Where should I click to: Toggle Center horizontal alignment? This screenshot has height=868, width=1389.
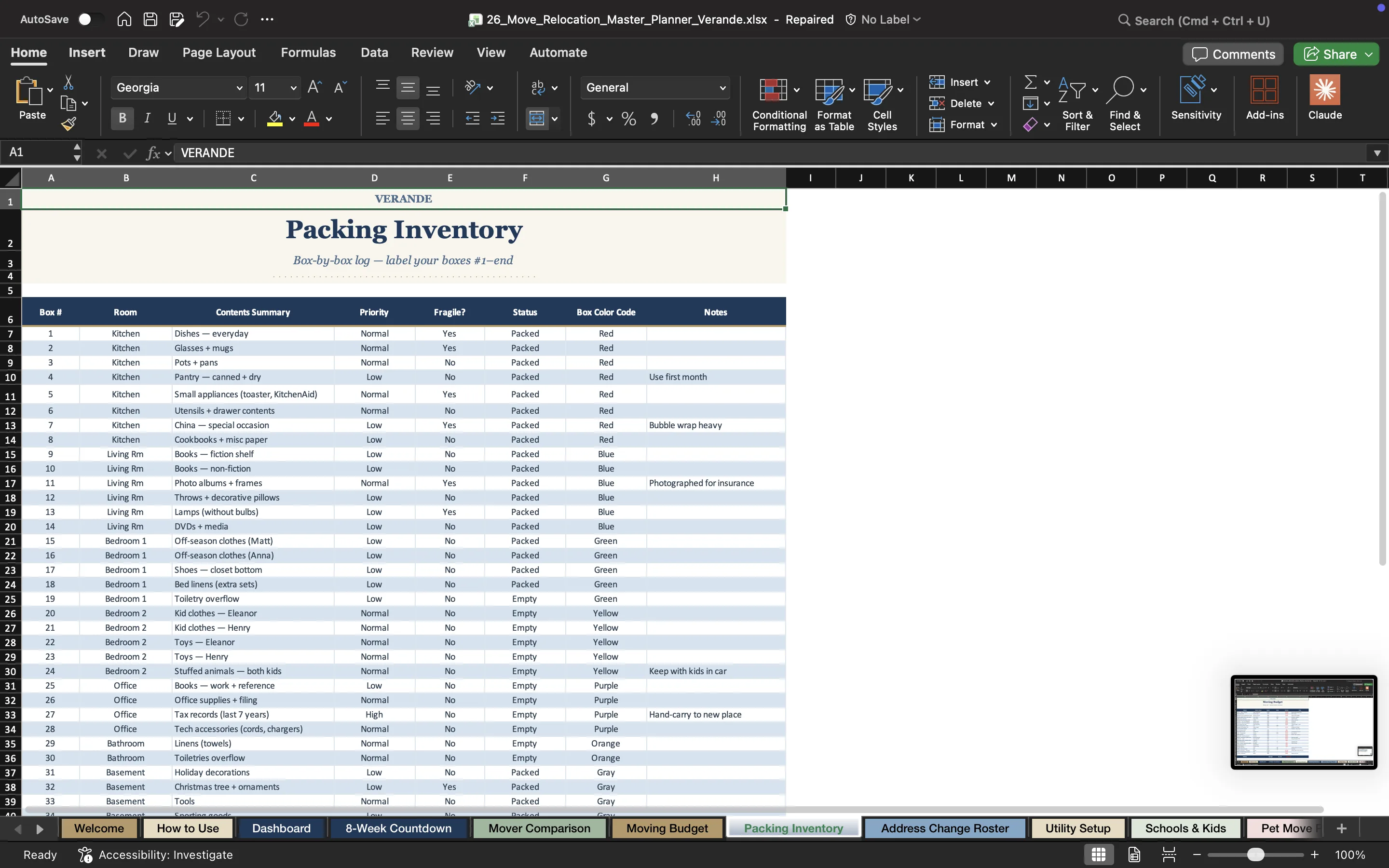point(408,119)
